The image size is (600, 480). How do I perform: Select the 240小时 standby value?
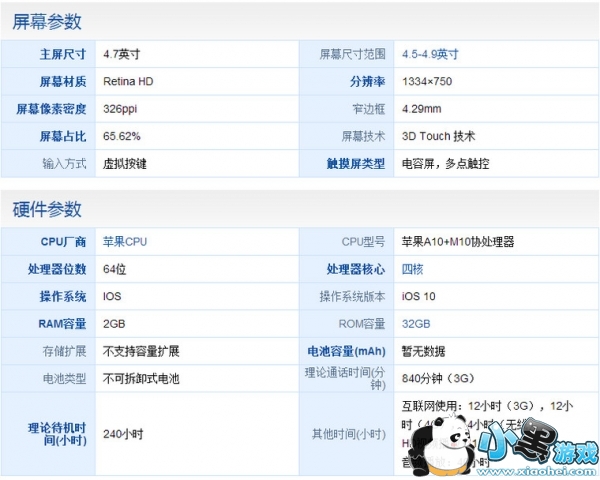pyautogui.click(x=123, y=434)
